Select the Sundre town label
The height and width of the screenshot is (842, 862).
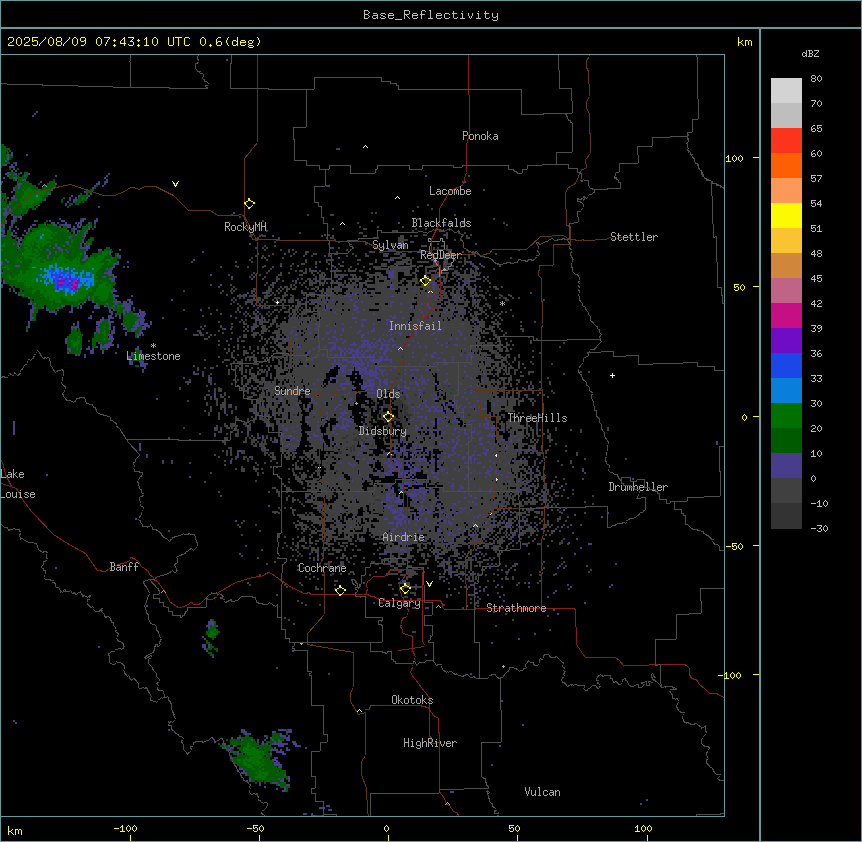point(292,391)
